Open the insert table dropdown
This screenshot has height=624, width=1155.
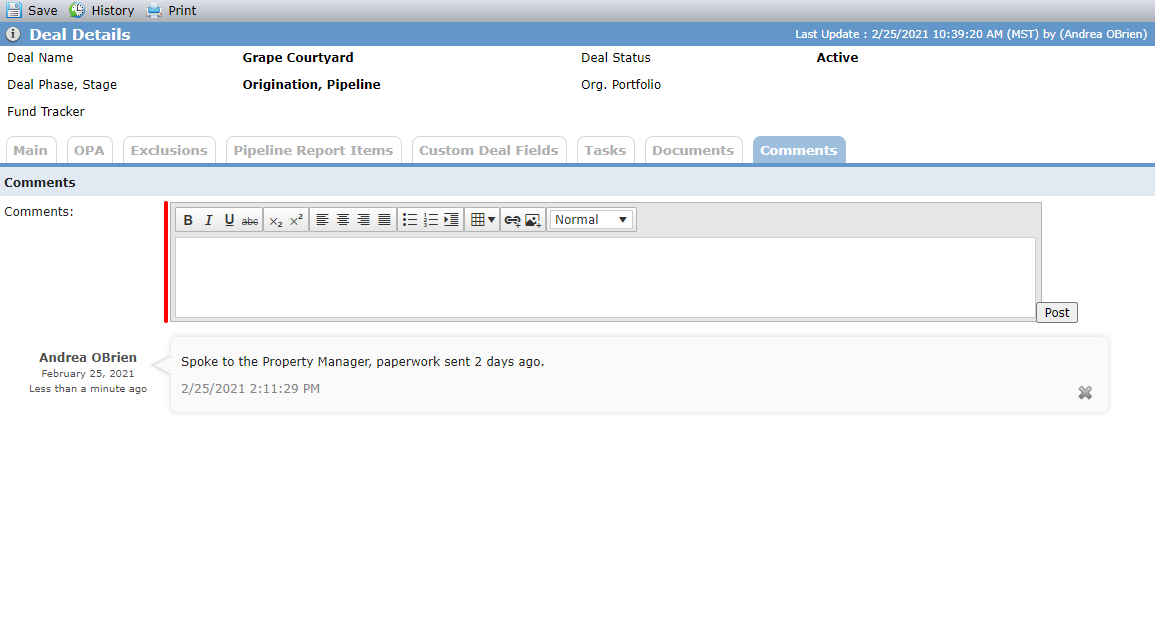point(482,220)
